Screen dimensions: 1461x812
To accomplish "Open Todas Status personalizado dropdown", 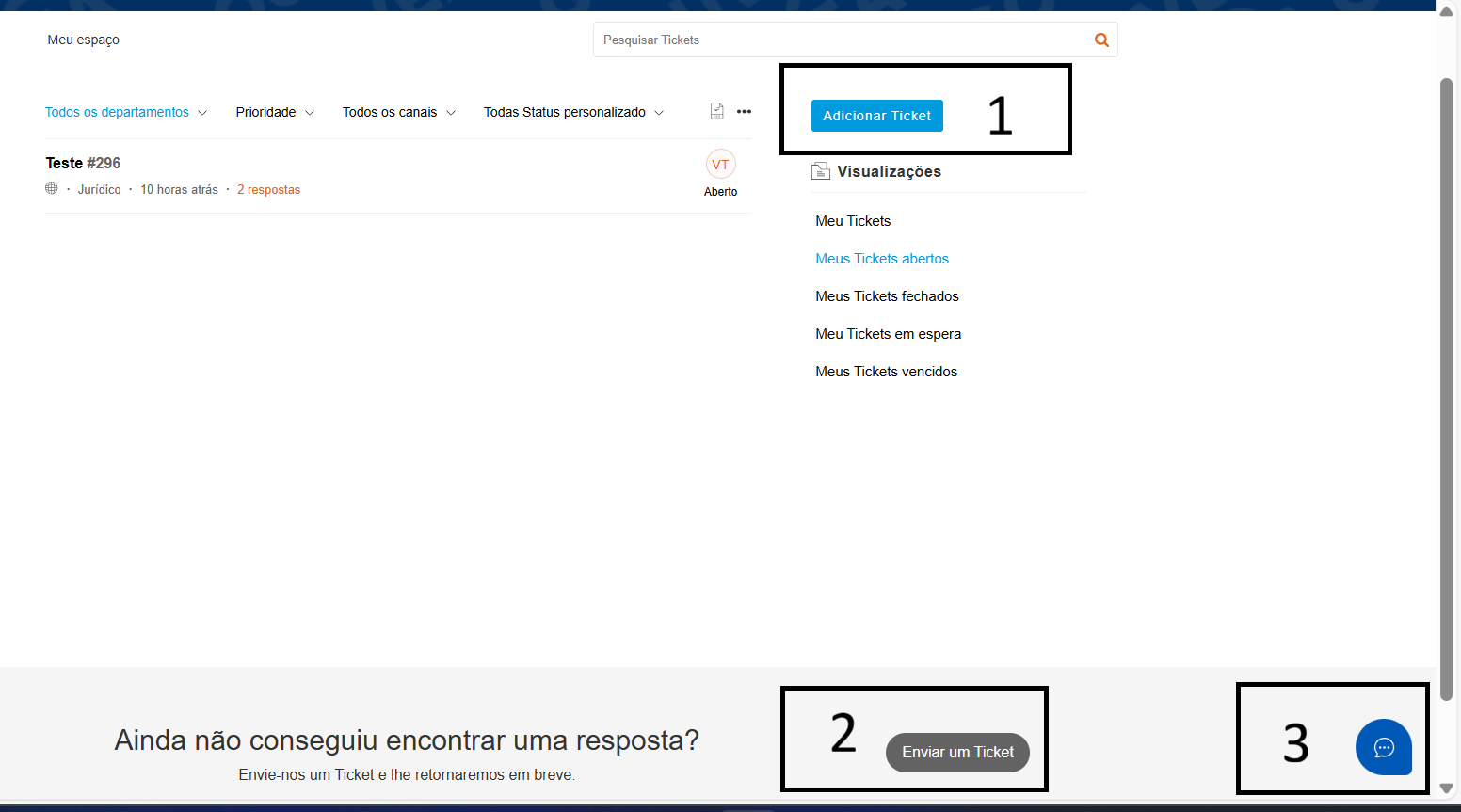I will tap(573, 112).
